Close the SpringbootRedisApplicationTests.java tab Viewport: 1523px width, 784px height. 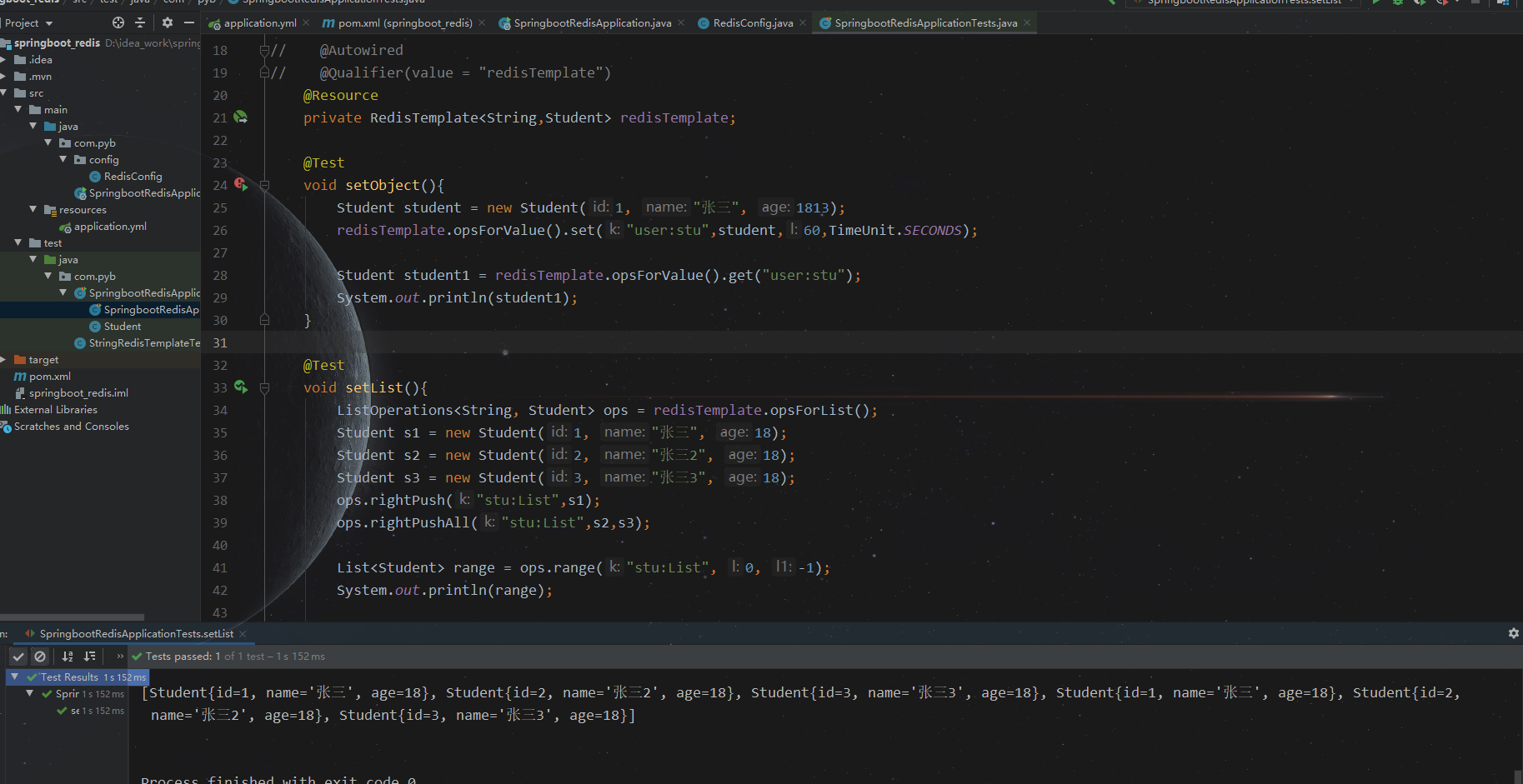(x=1027, y=22)
